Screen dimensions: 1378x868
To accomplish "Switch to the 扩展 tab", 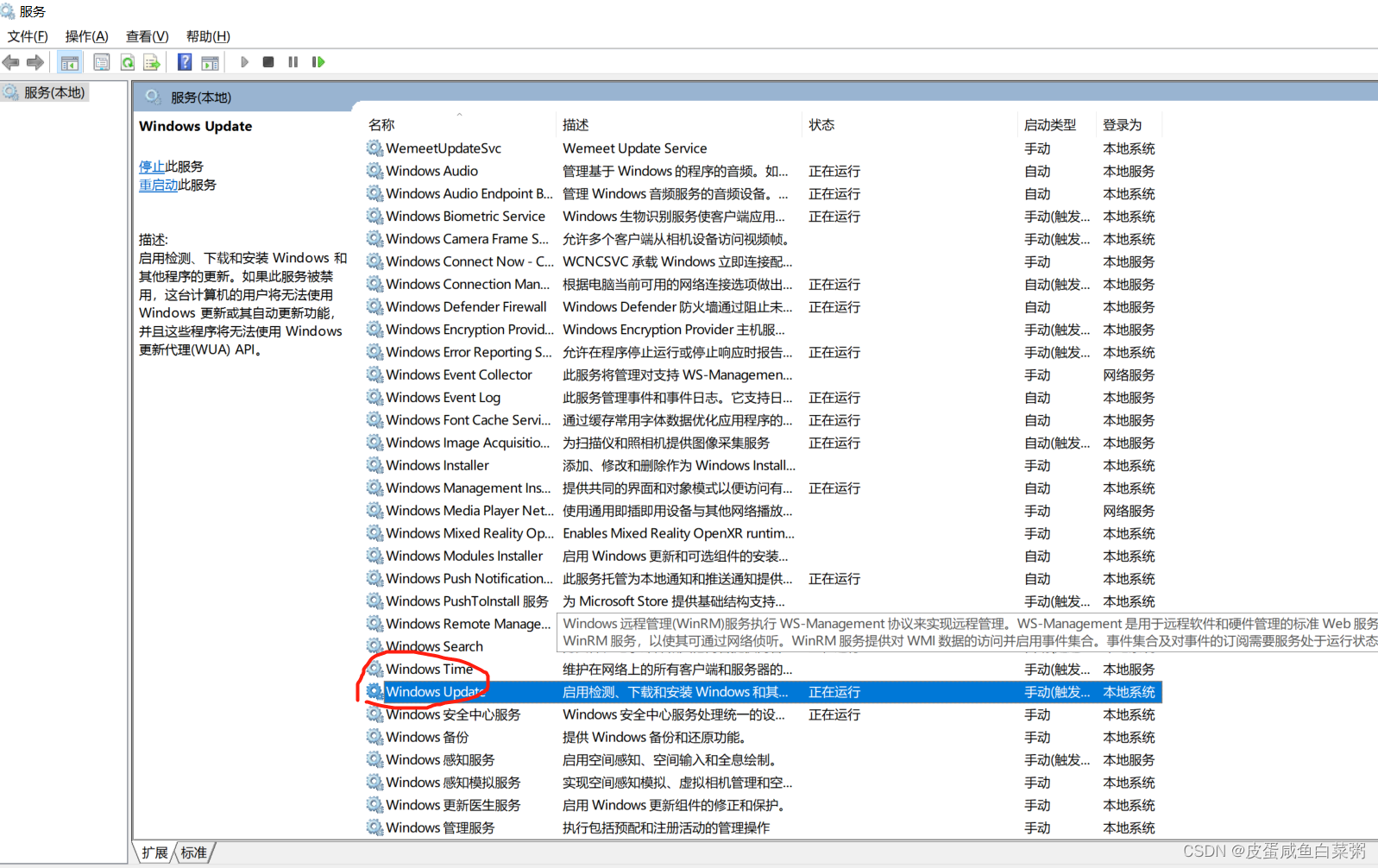I will pyautogui.click(x=155, y=852).
